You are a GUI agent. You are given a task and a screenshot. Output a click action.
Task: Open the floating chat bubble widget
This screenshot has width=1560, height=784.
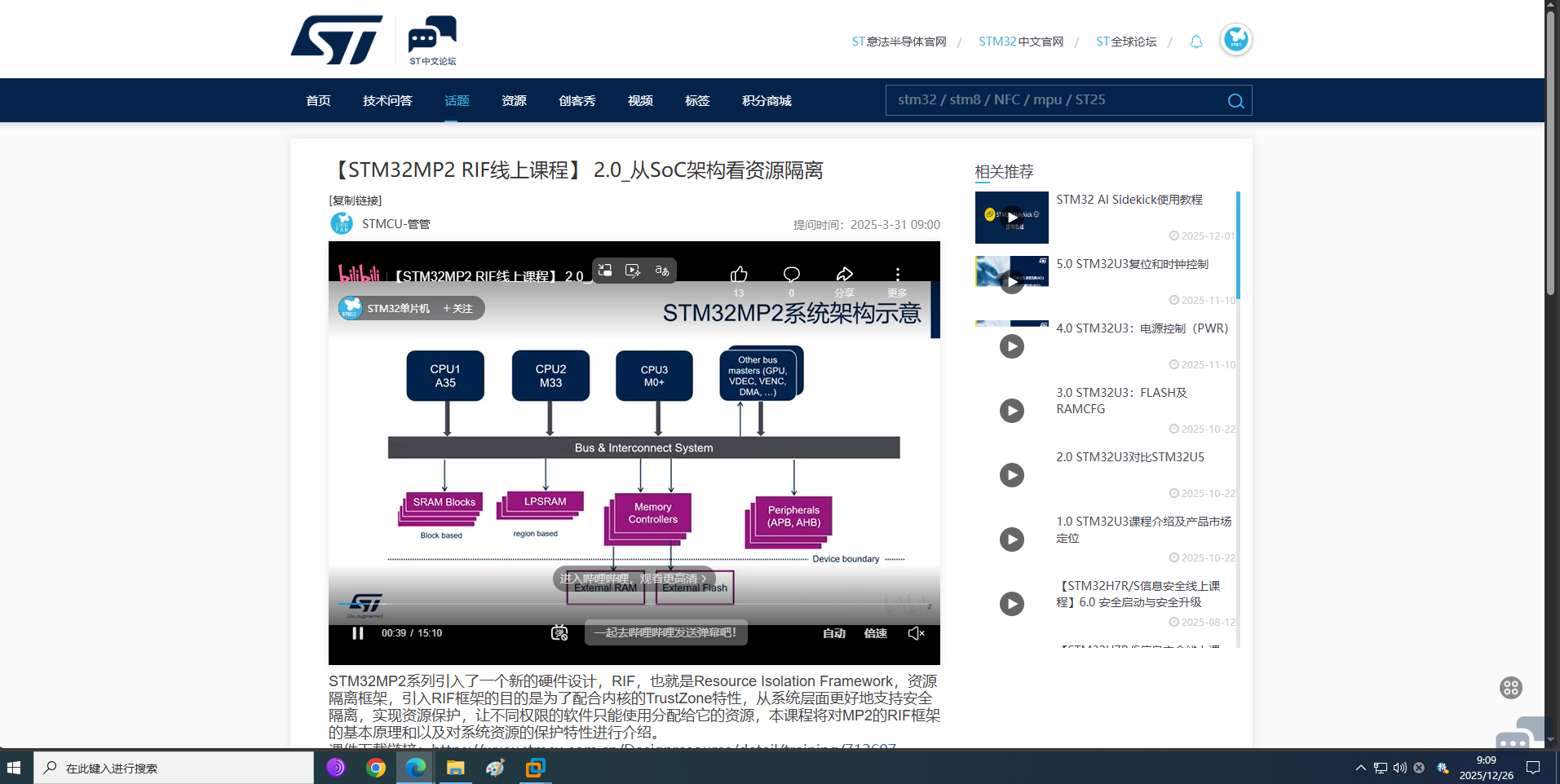(1520, 733)
